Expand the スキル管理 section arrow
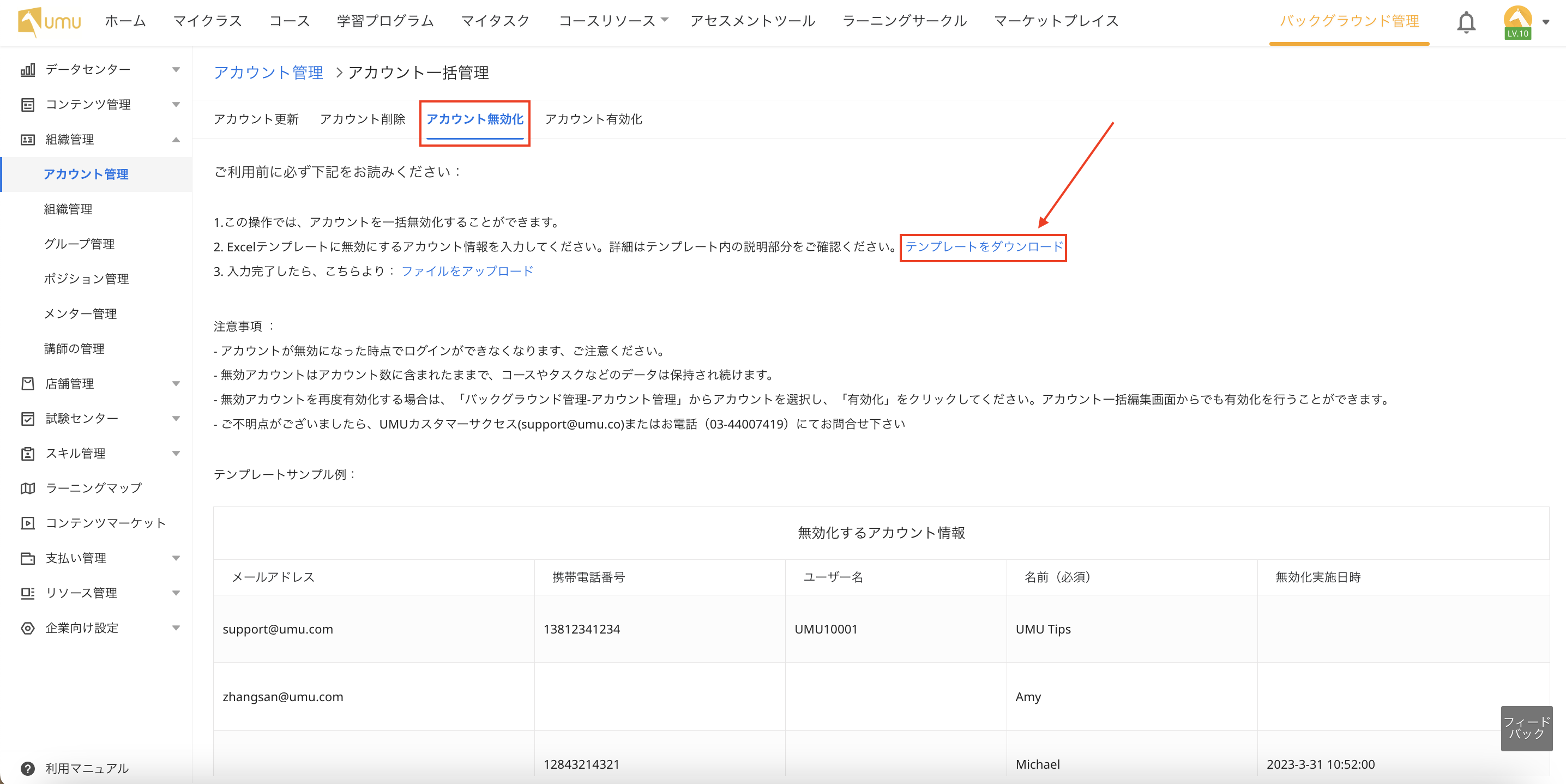This screenshot has width=1566, height=784. click(x=176, y=454)
